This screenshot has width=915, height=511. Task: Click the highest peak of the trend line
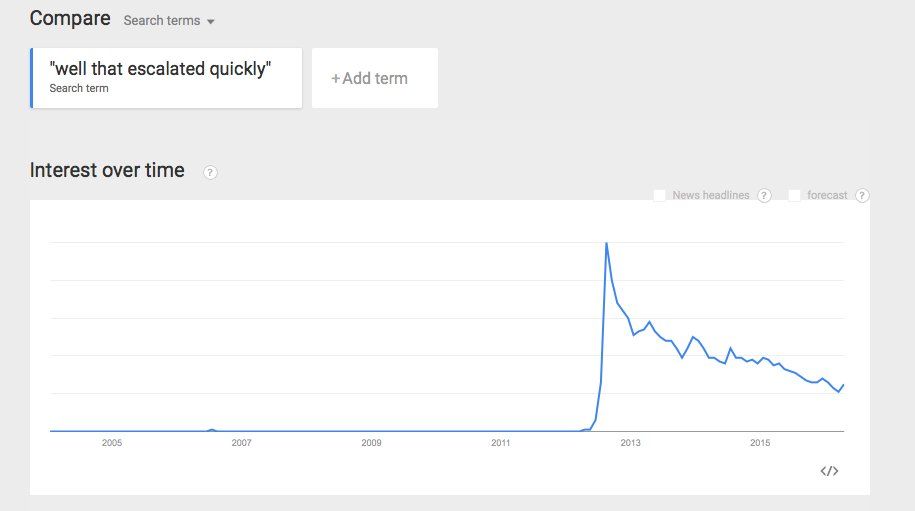click(606, 243)
